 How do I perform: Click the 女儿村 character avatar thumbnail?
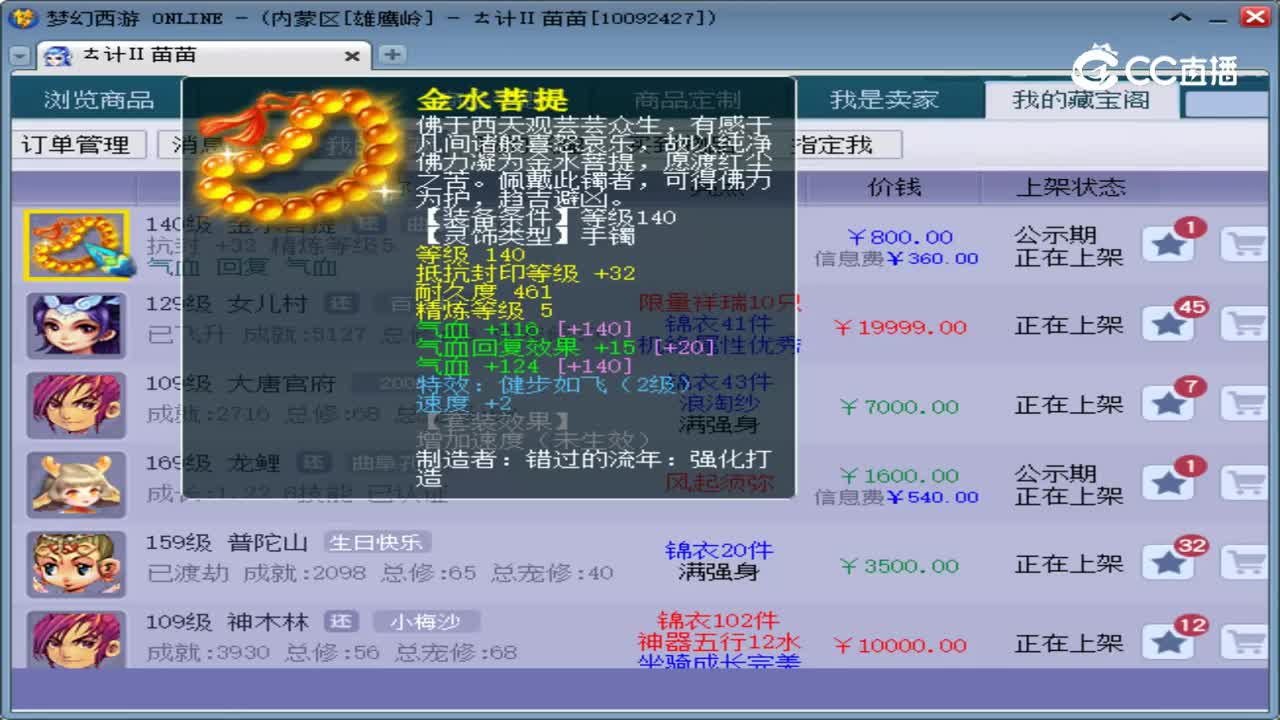pyautogui.click(x=75, y=325)
